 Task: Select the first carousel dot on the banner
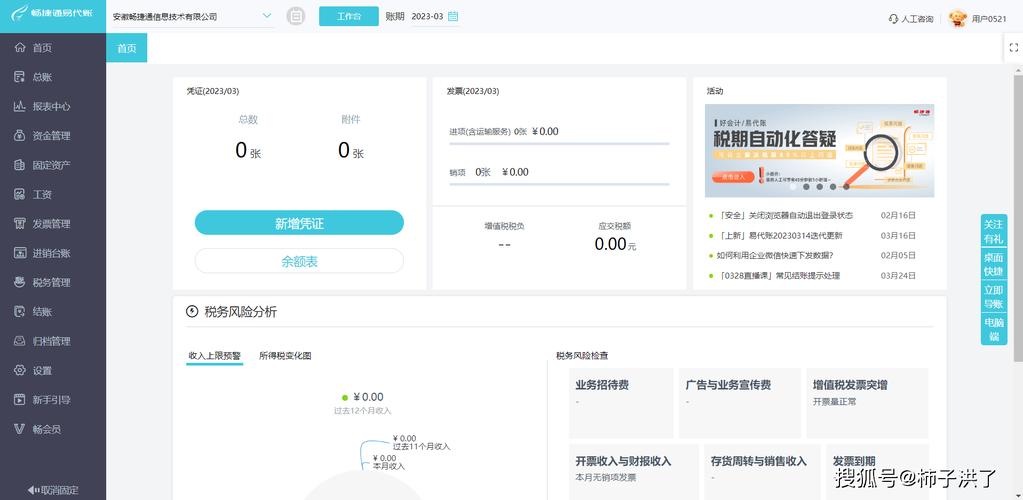[793, 187]
